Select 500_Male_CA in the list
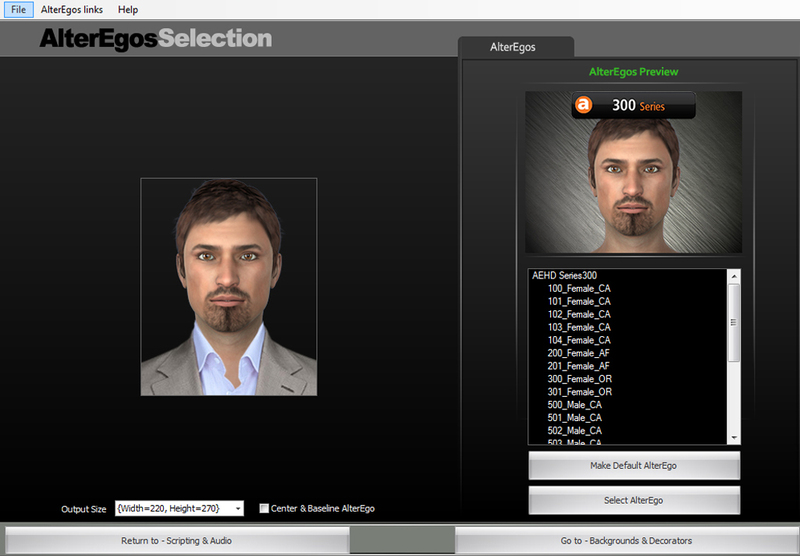The image size is (800, 556). click(574, 405)
